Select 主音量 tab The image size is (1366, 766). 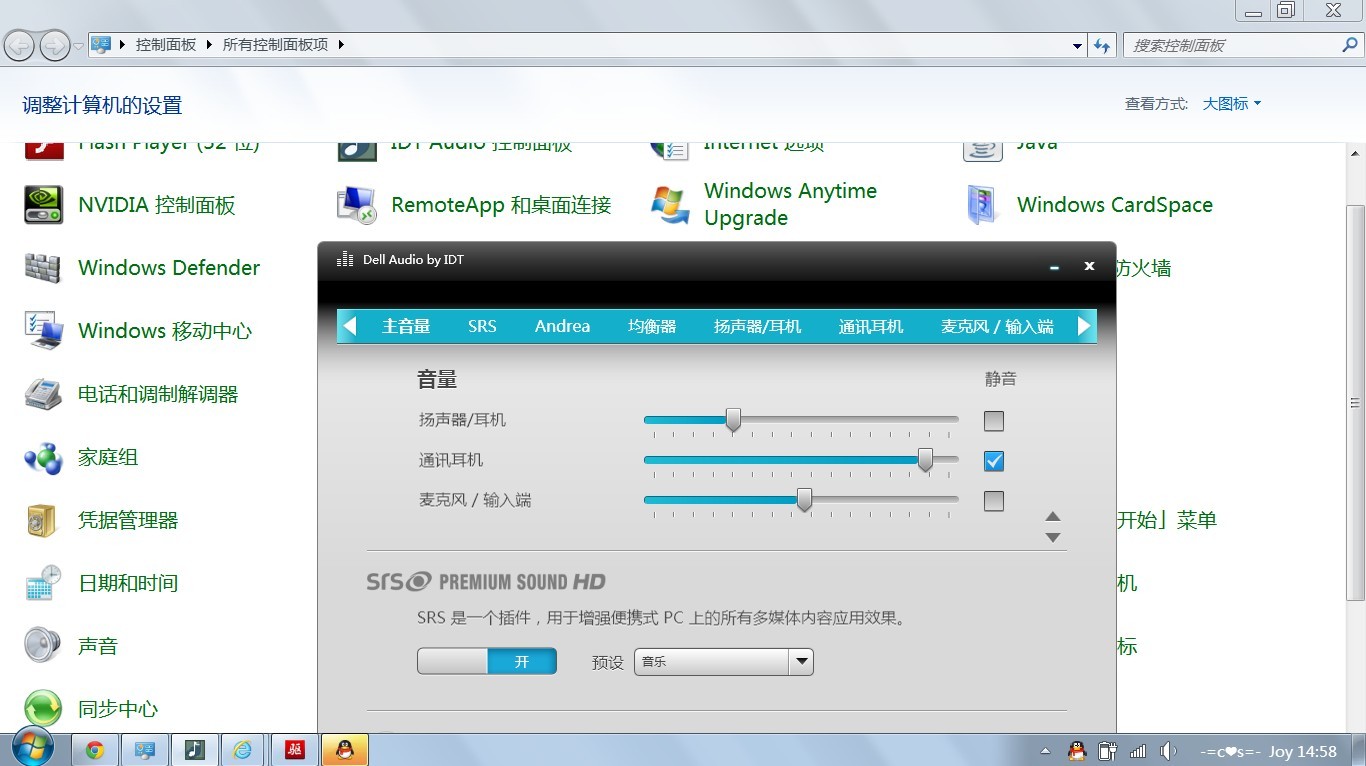tap(406, 326)
